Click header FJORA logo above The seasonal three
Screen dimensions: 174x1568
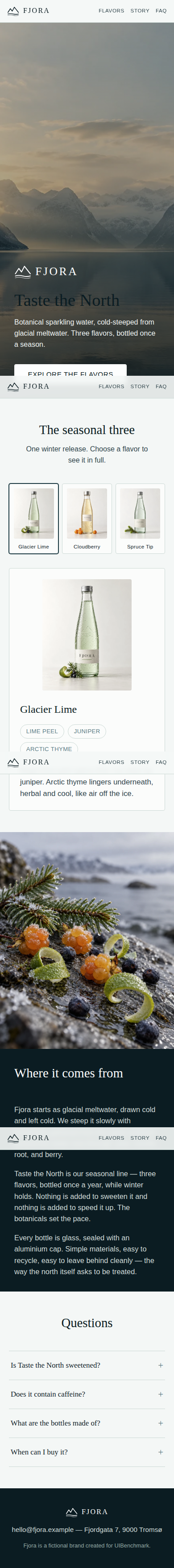point(28,386)
